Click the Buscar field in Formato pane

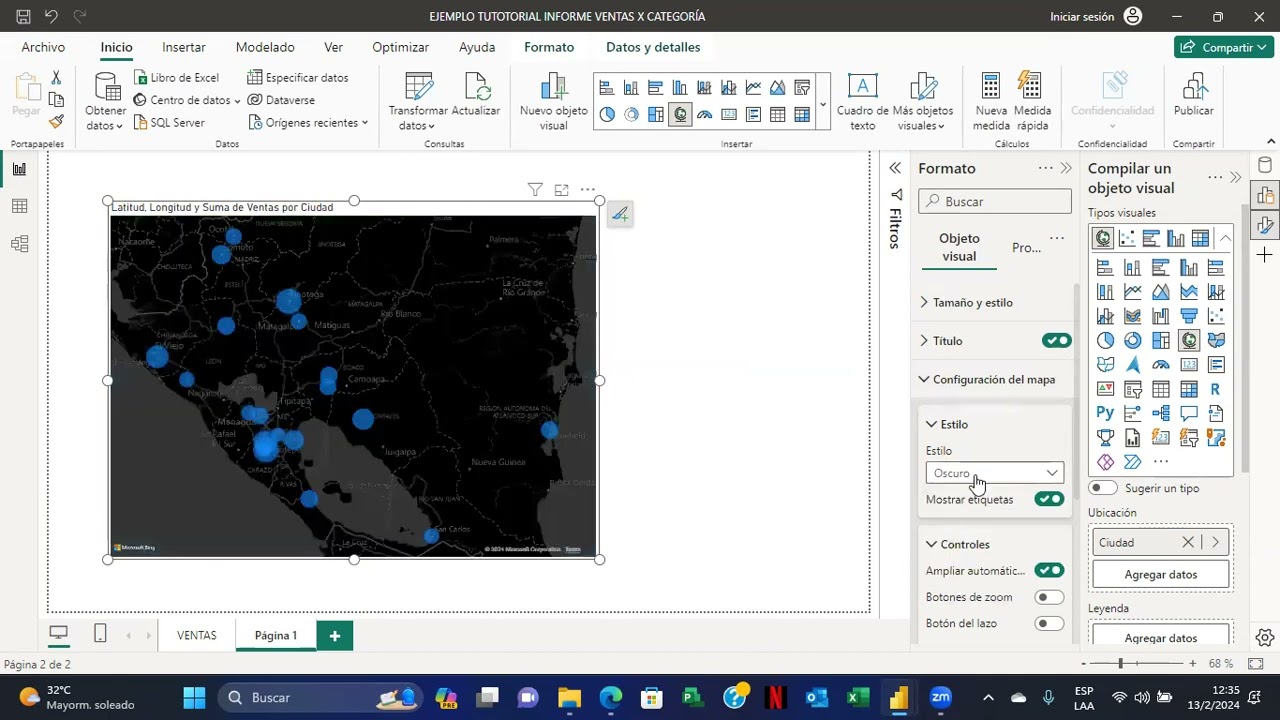(995, 201)
